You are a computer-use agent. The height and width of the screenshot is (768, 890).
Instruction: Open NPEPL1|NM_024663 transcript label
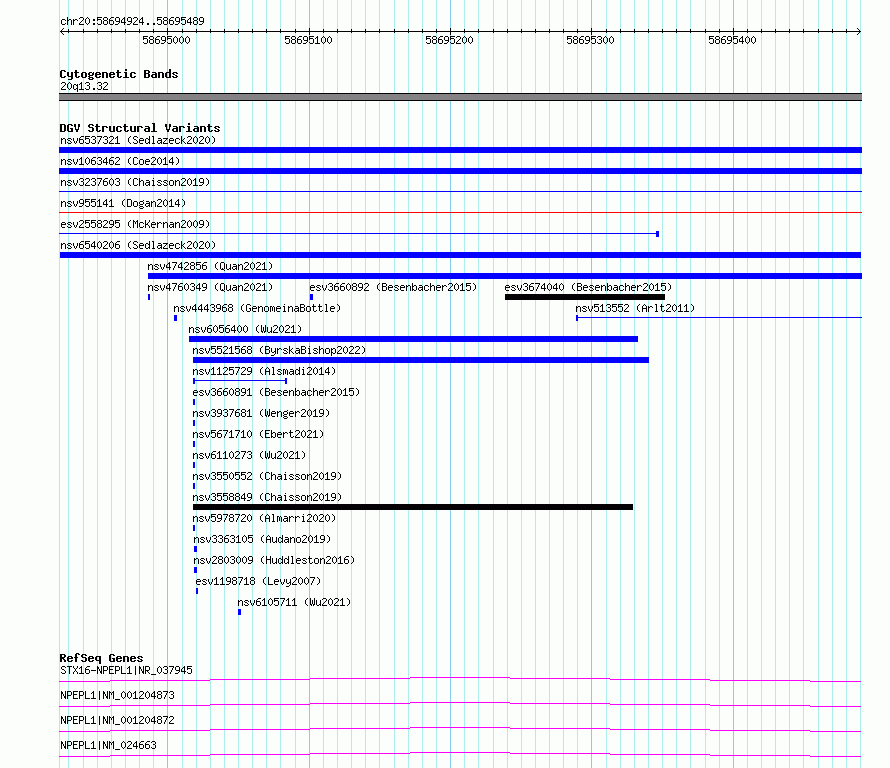pyautogui.click(x=108, y=745)
